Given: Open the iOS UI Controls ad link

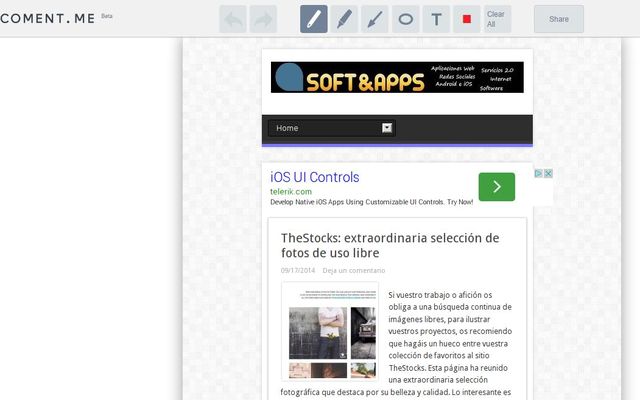Looking at the screenshot, I should pyautogui.click(x=315, y=177).
